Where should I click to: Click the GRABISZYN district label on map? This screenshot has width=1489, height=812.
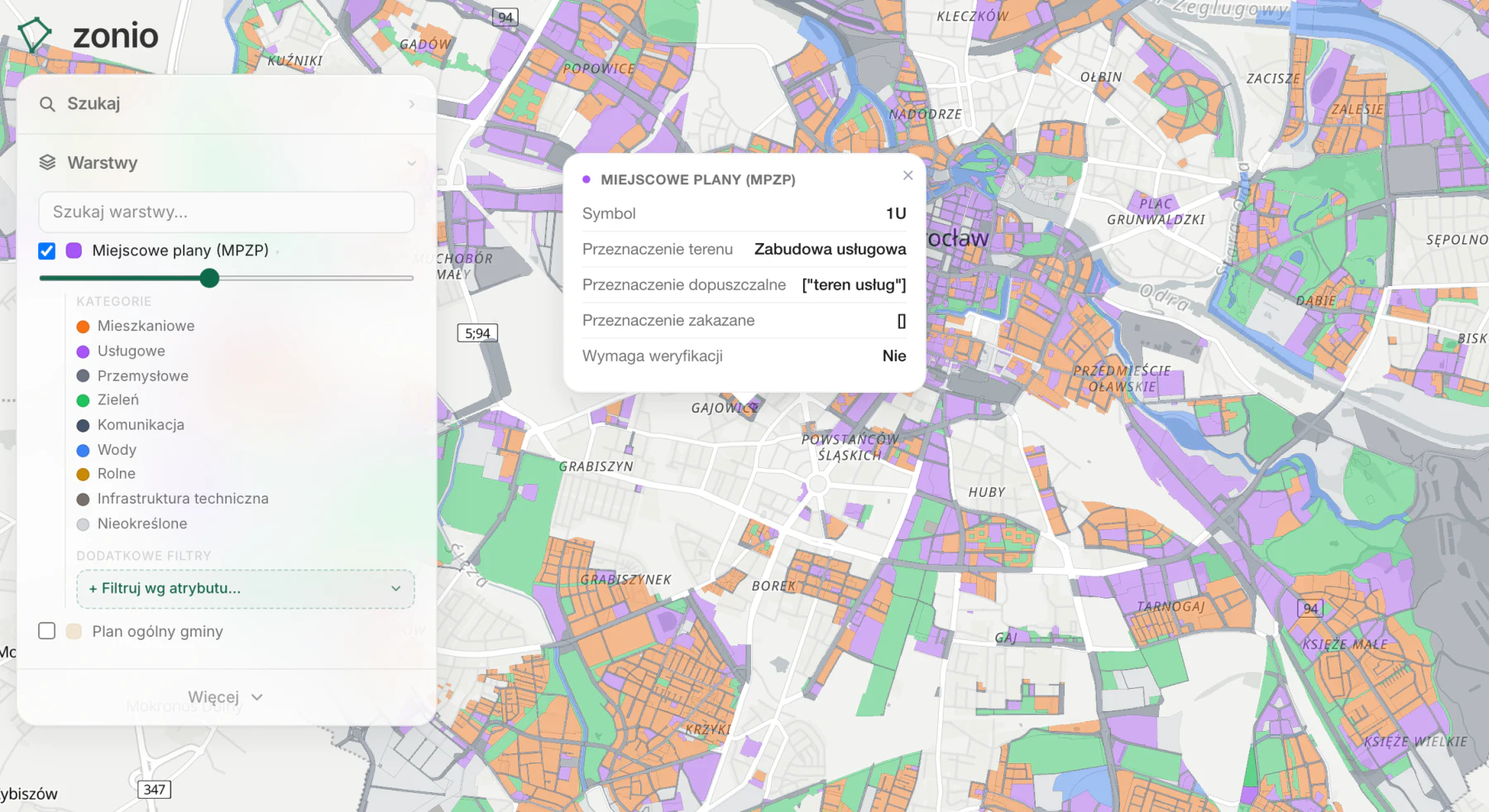(596, 466)
